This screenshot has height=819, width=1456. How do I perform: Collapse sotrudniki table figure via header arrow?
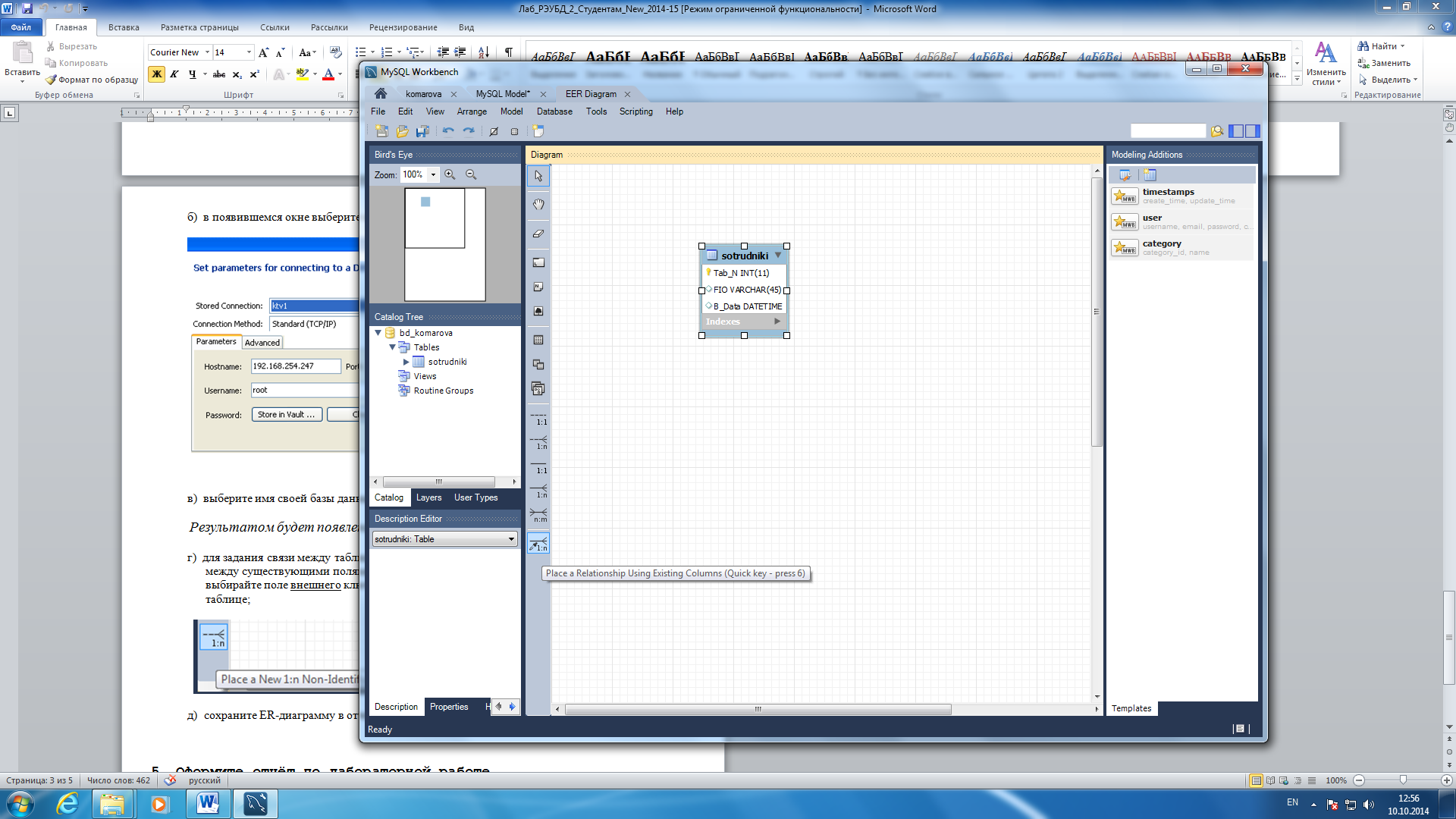[778, 256]
